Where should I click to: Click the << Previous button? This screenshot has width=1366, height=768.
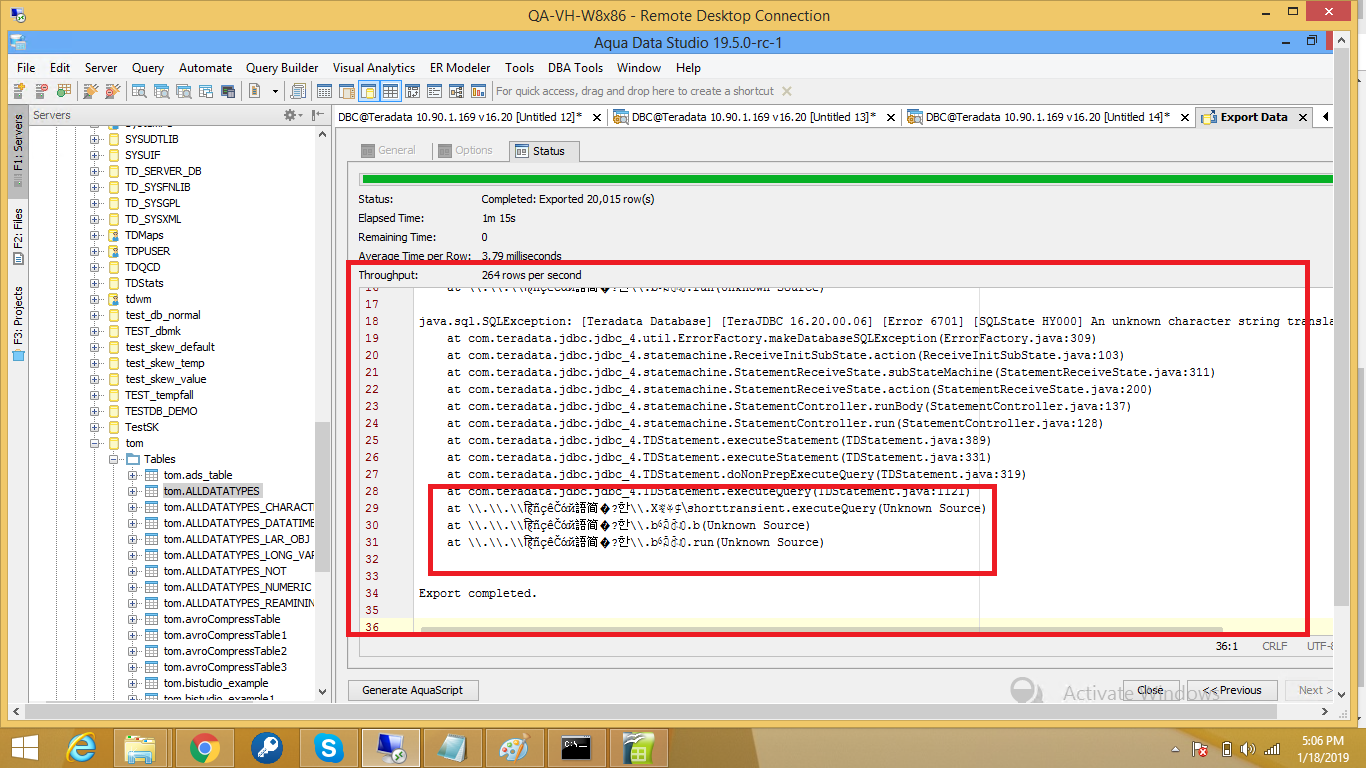click(x=1232, y=690)
